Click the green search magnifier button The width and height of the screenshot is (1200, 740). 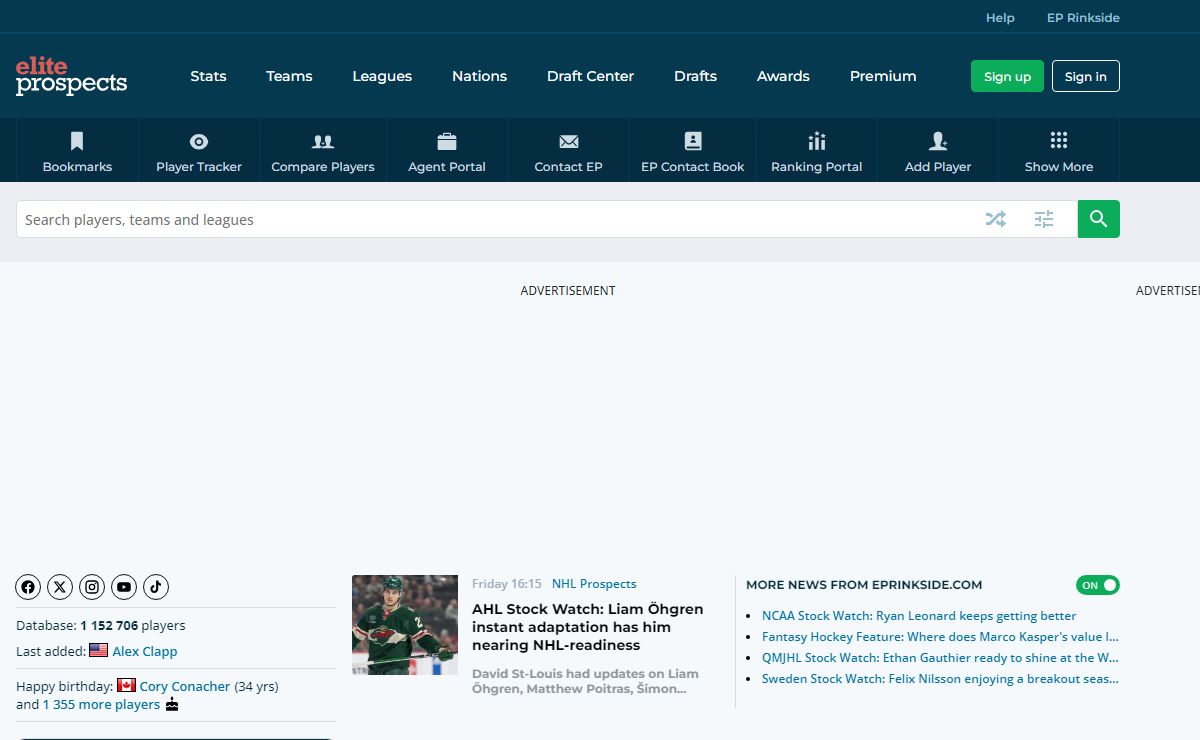click(x=1098, y=219)
